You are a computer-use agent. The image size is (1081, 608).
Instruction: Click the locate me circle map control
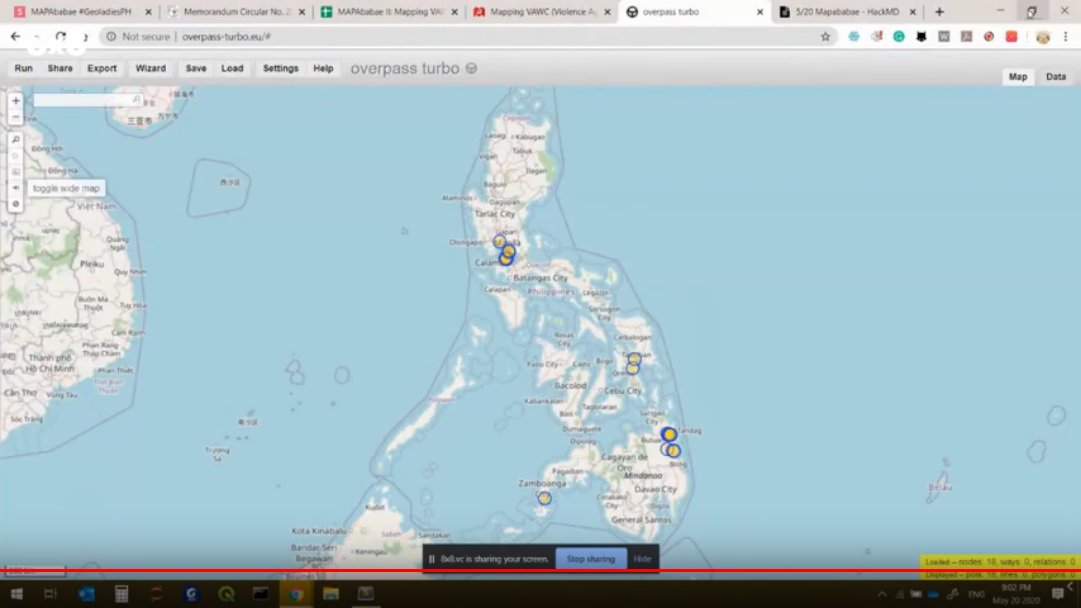coord(16,156)
